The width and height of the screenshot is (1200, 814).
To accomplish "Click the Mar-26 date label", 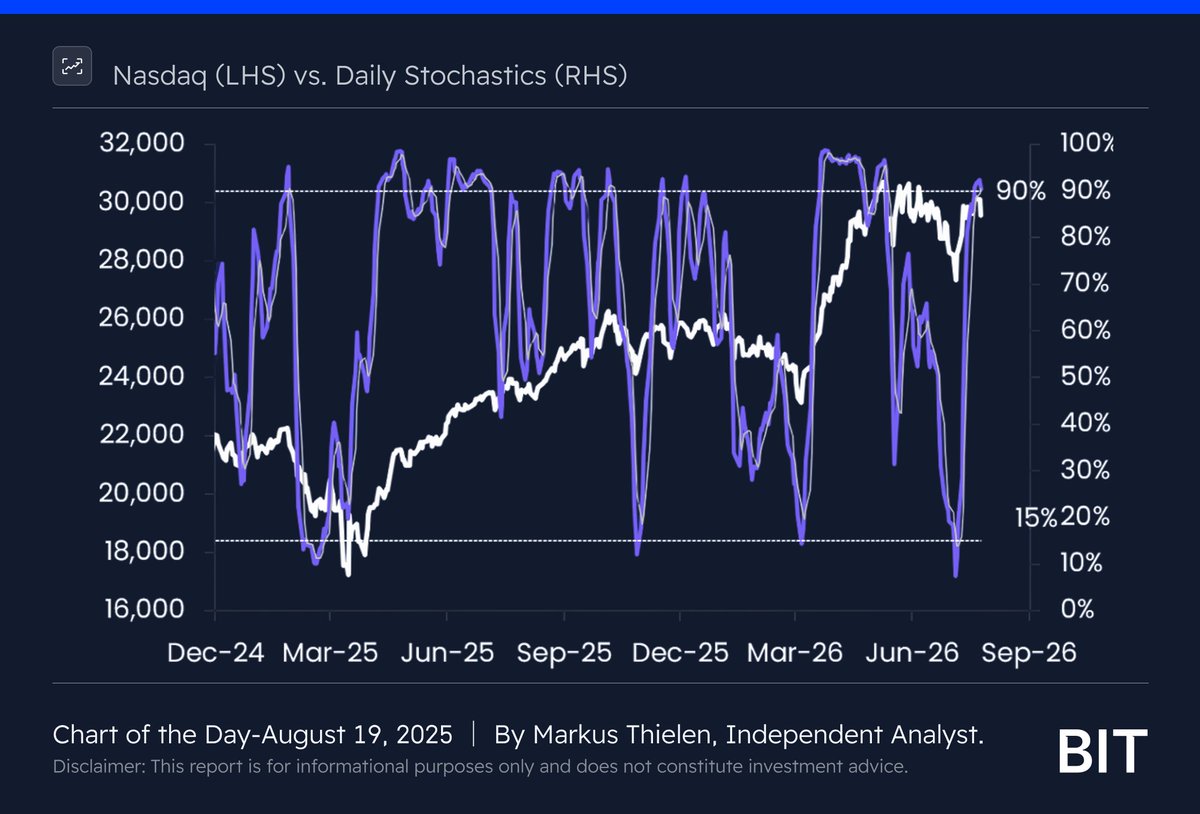I will point(795,653).
